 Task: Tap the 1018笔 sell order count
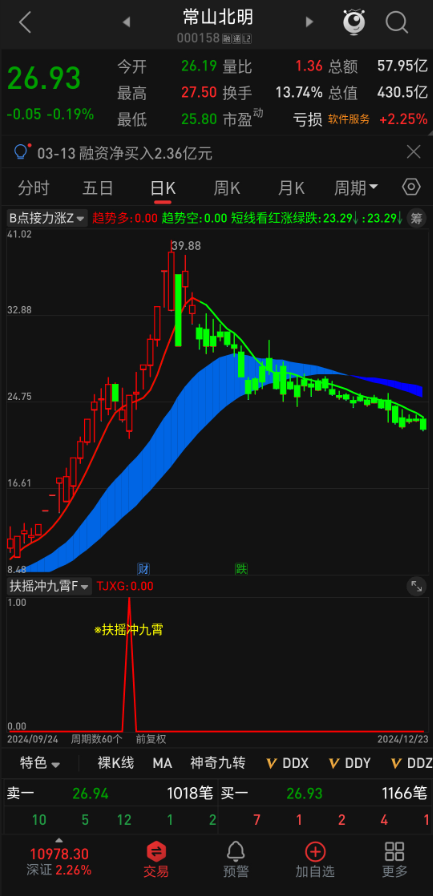(x=190, y=794)
